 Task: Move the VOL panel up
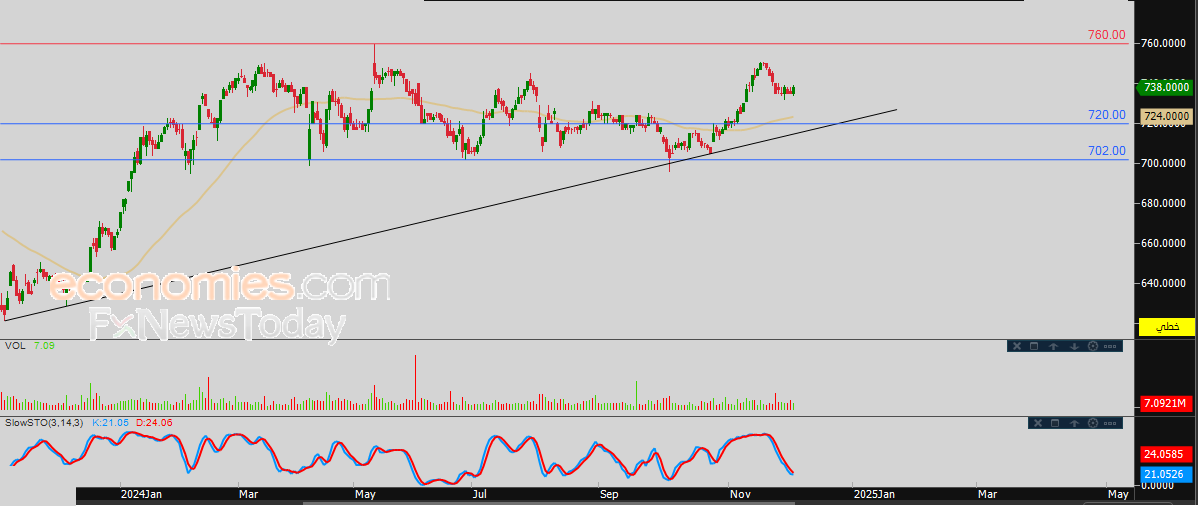tap(1054, 346)
